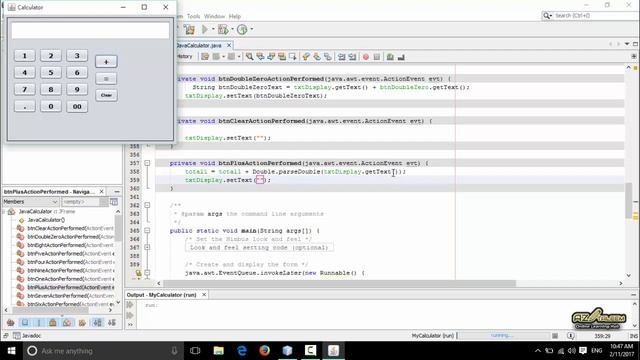The height and width of the screenshot is (360, 640).
Task: Open Windows Start menu
Action: pyautogui.click(x=11, y=351)
